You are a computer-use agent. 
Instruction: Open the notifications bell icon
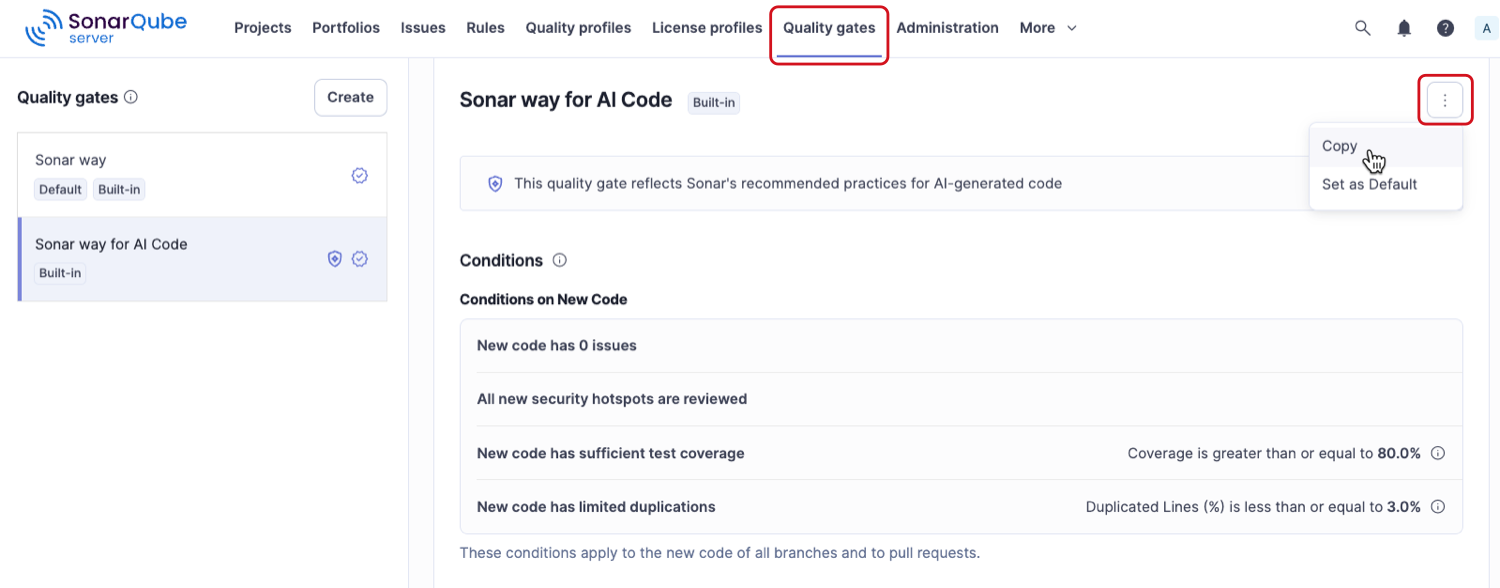coord(1403,28)
